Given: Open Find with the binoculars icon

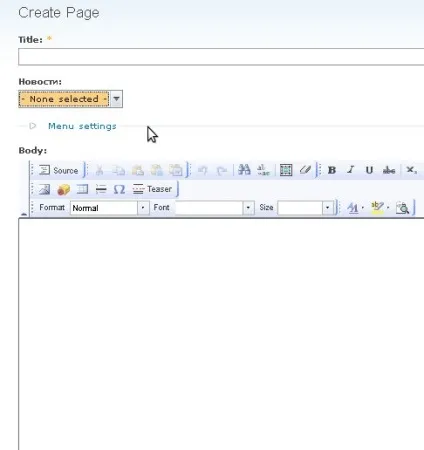Looking at the screenshot, I should (x=244, y=170).
